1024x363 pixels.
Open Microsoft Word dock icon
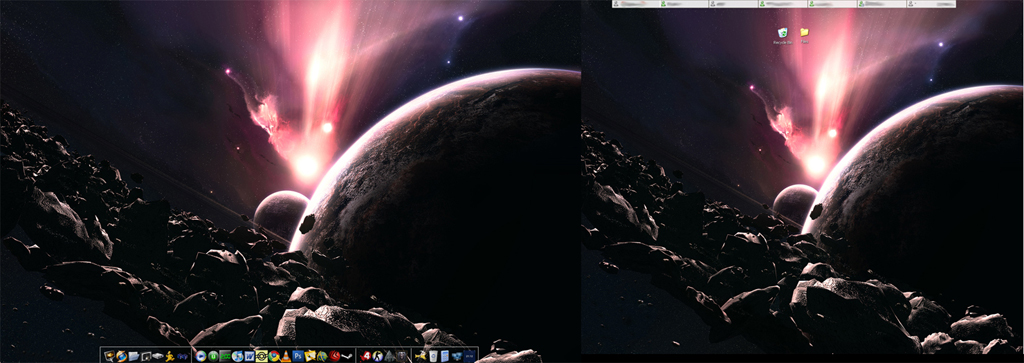click(x=249, y=356)
